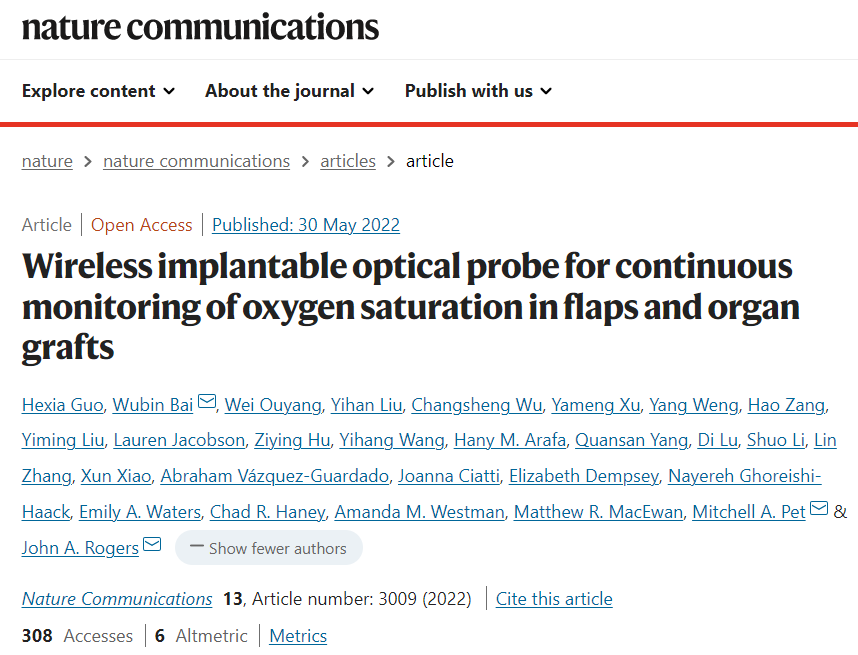Click the nature communications journal logo
Viewport: 858px width, 655px height.
coord(200,27)
